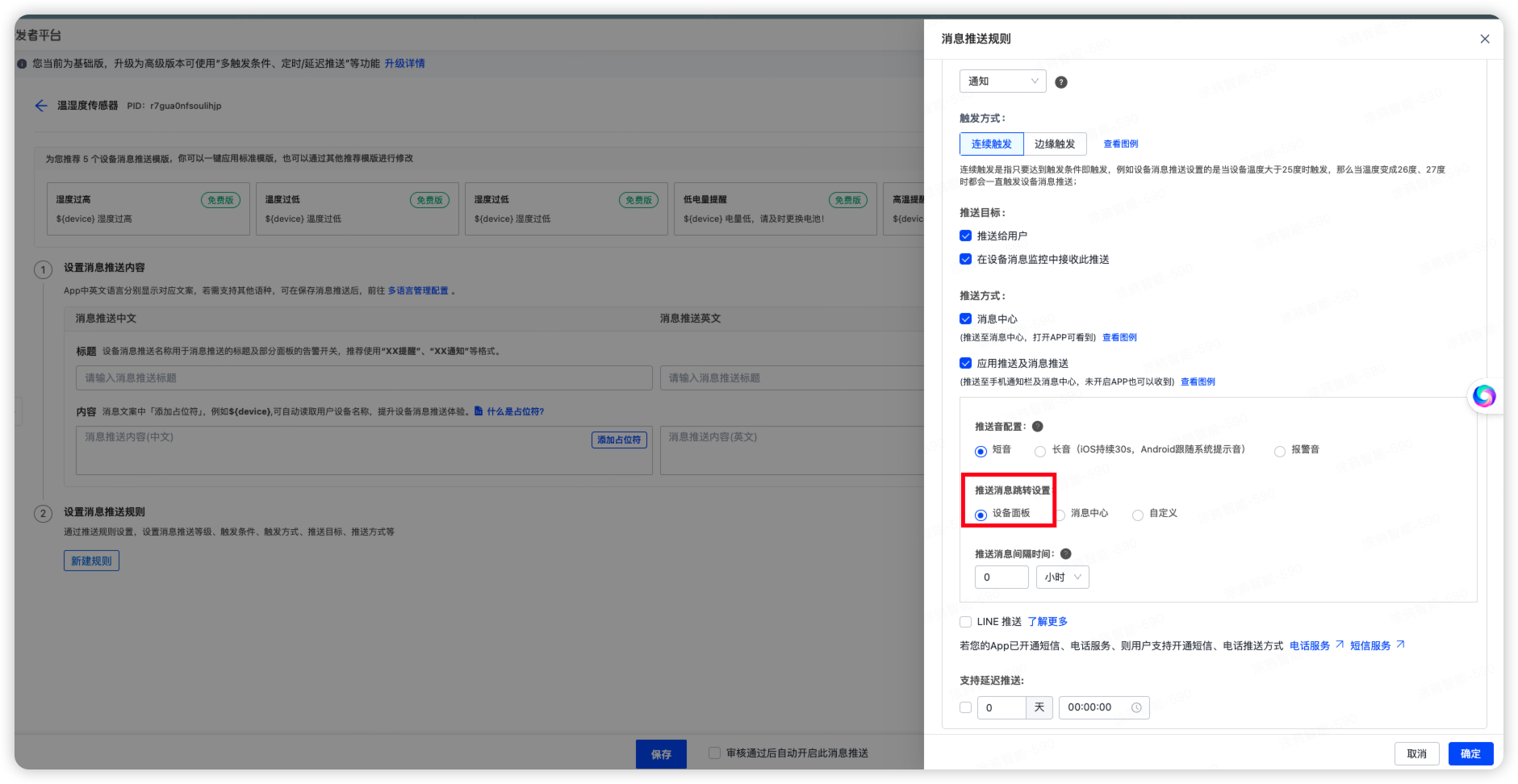
Task: Enable the LINE 推送 checkbox
Action: pyautogui.click(x=965, y=621)
